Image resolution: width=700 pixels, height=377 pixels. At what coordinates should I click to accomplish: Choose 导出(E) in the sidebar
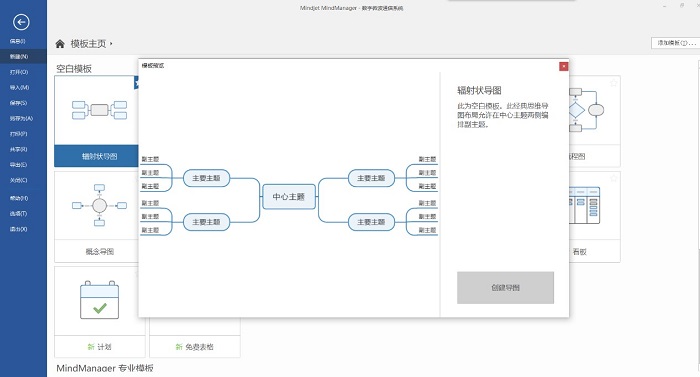click(x=18, y=165)
